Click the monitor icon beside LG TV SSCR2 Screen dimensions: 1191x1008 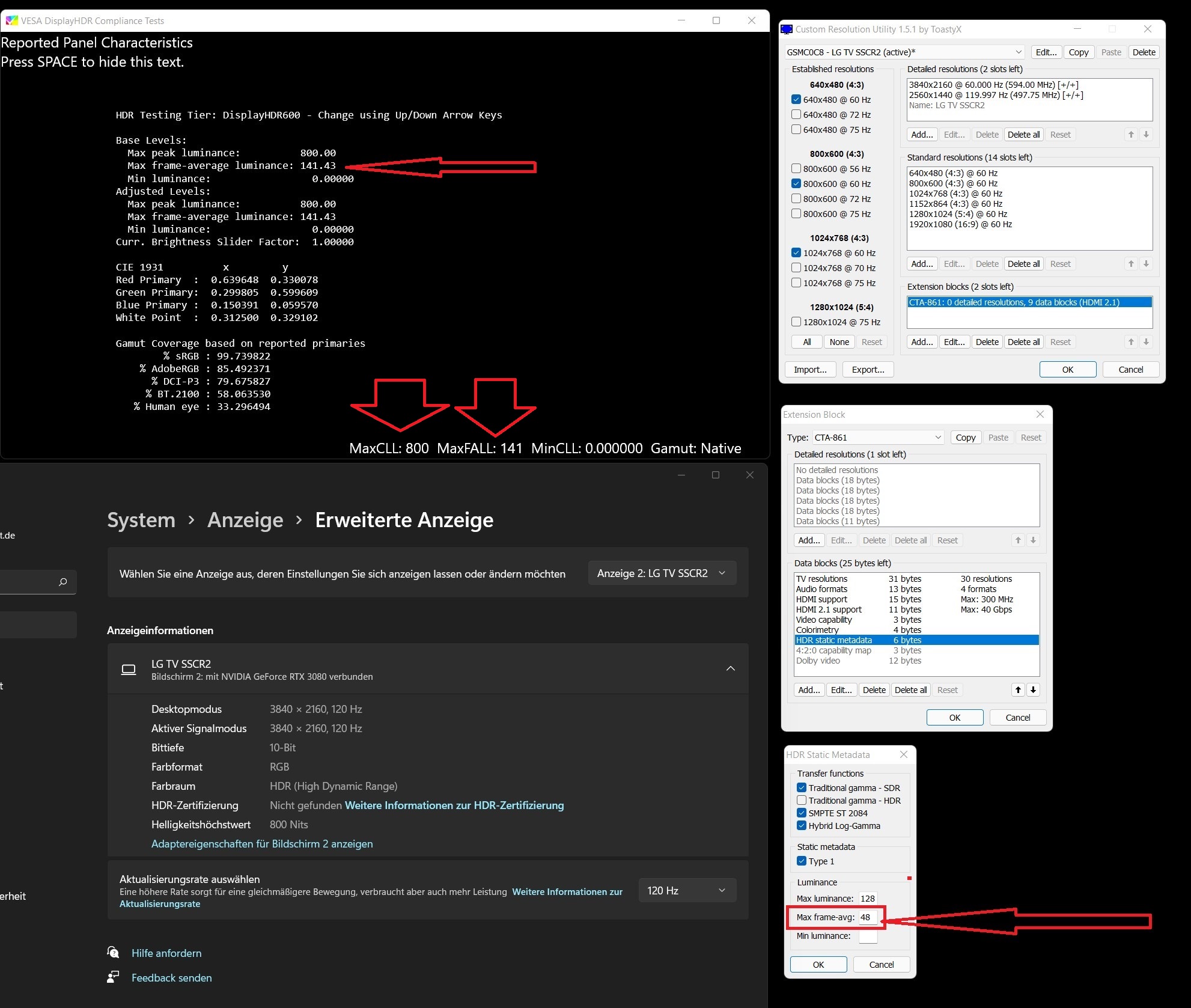[129, 670]
